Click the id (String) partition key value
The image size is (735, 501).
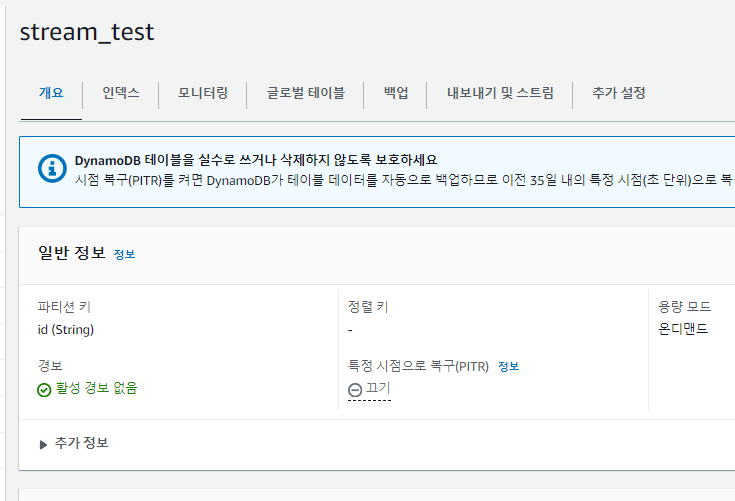66,329
